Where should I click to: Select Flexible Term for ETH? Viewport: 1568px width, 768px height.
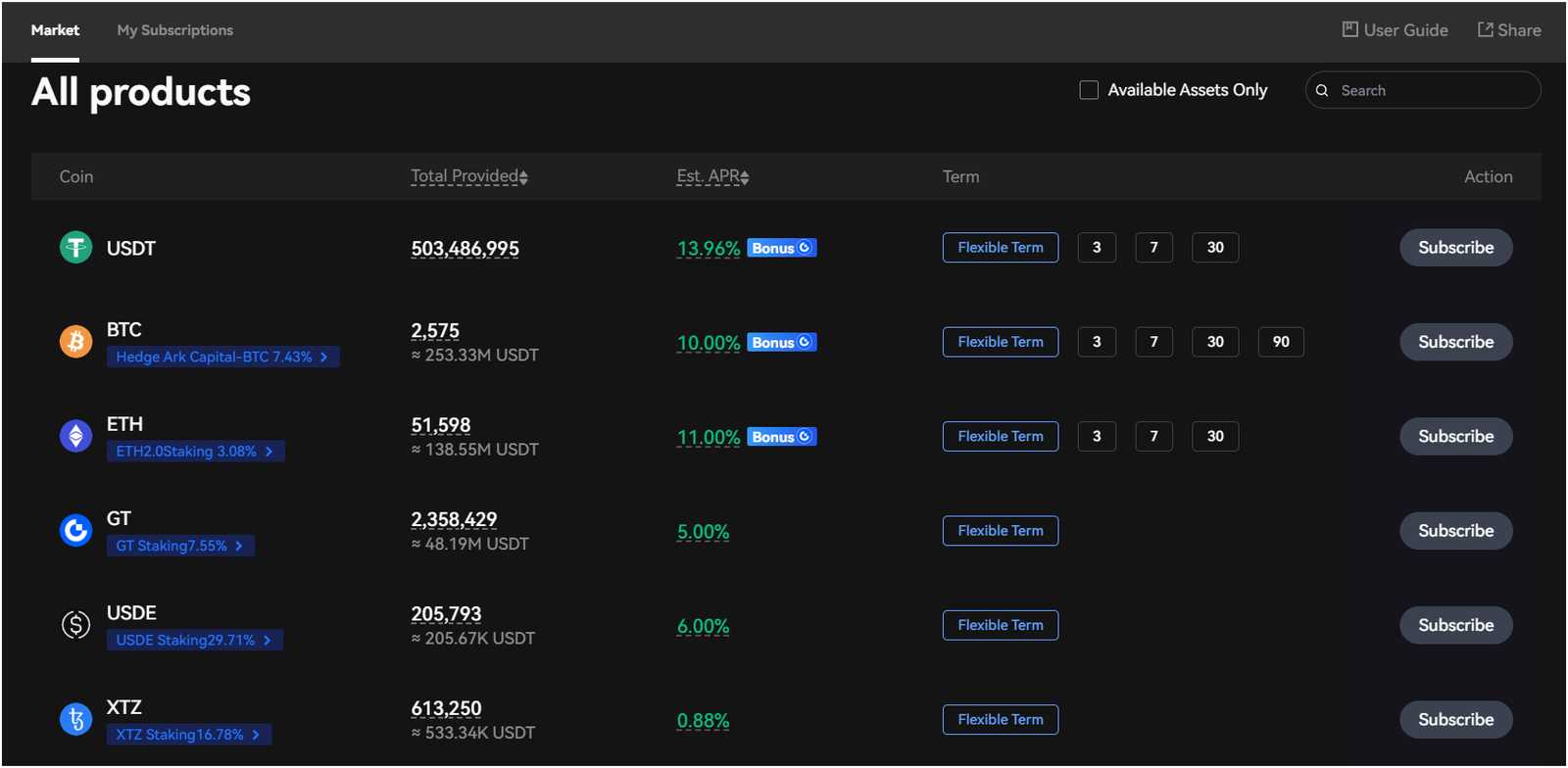click(1001, 436)
